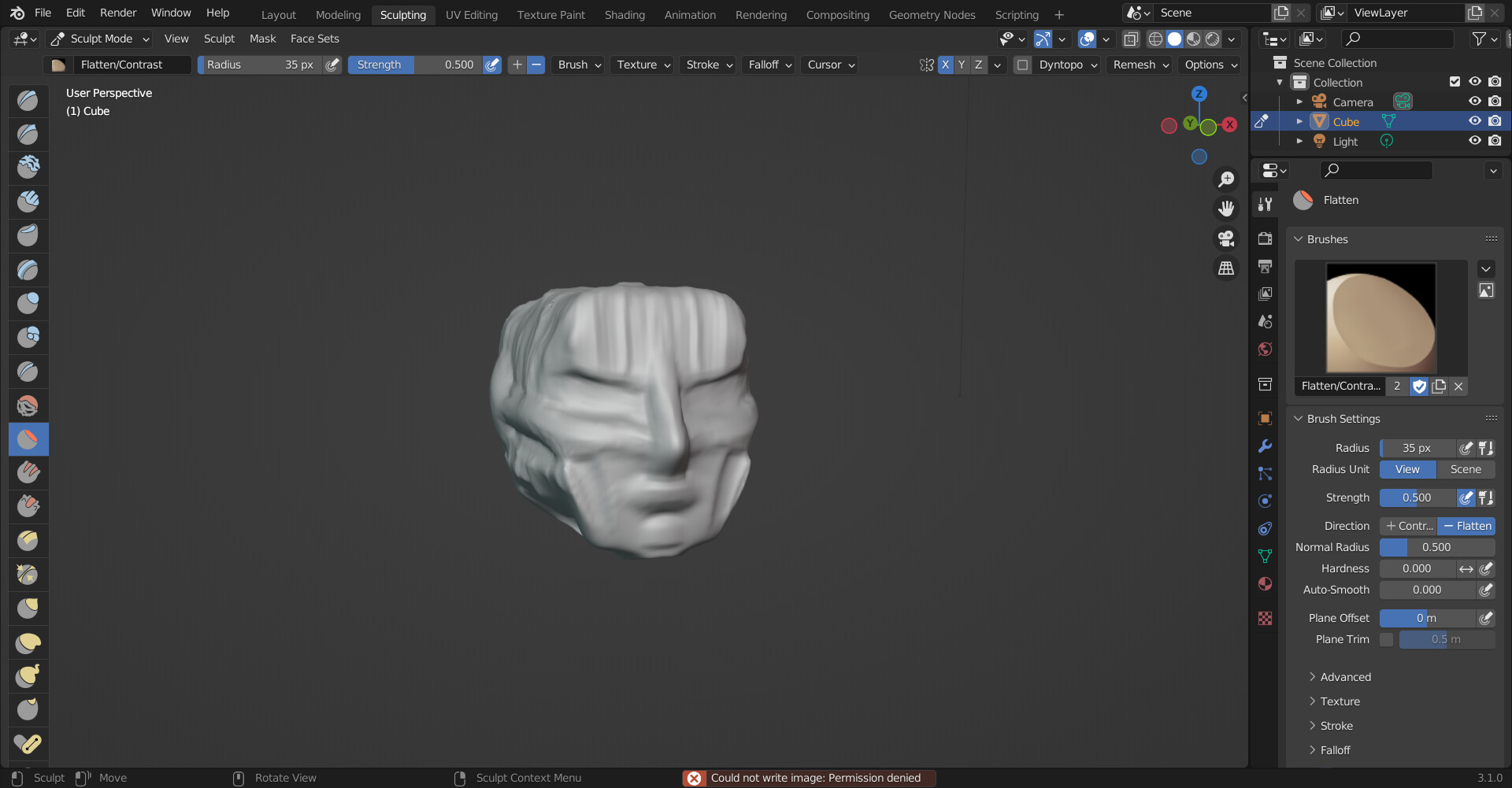Hide the Cube in the viewport
The height and width of the screenshot is (788, 1512).
[x=1474, y=120]
